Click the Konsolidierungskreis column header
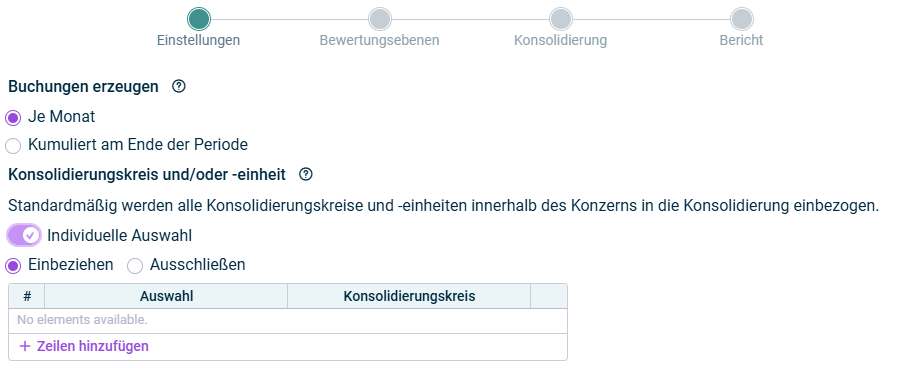 [x=409, y=296]
